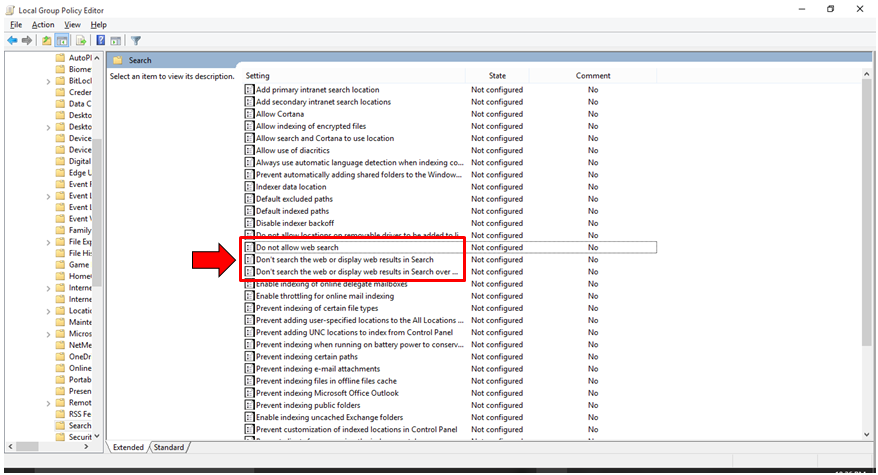
Task: Sort by the Comment column header
Action: (x=593, y=76)
